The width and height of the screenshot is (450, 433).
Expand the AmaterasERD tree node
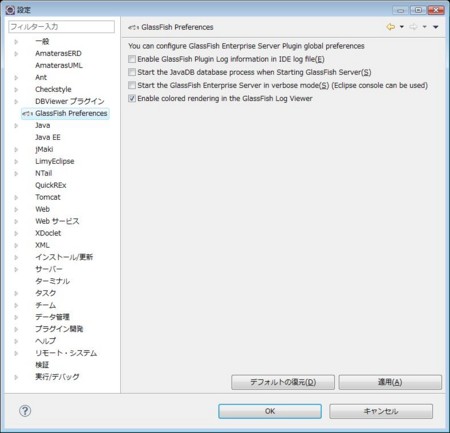[16, 54]
